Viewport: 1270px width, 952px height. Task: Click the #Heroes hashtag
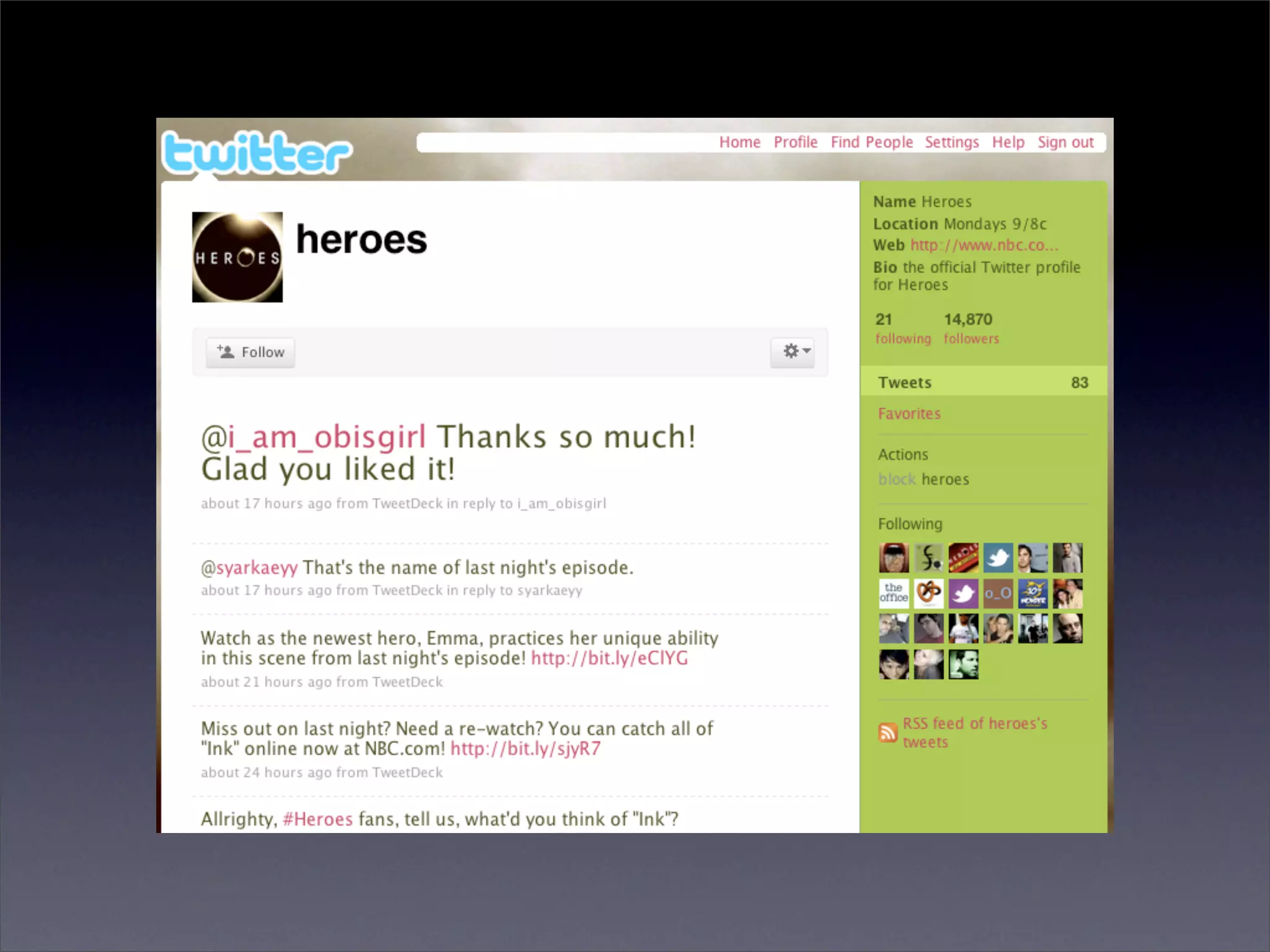pyautogui.click(x=317, y=819)
